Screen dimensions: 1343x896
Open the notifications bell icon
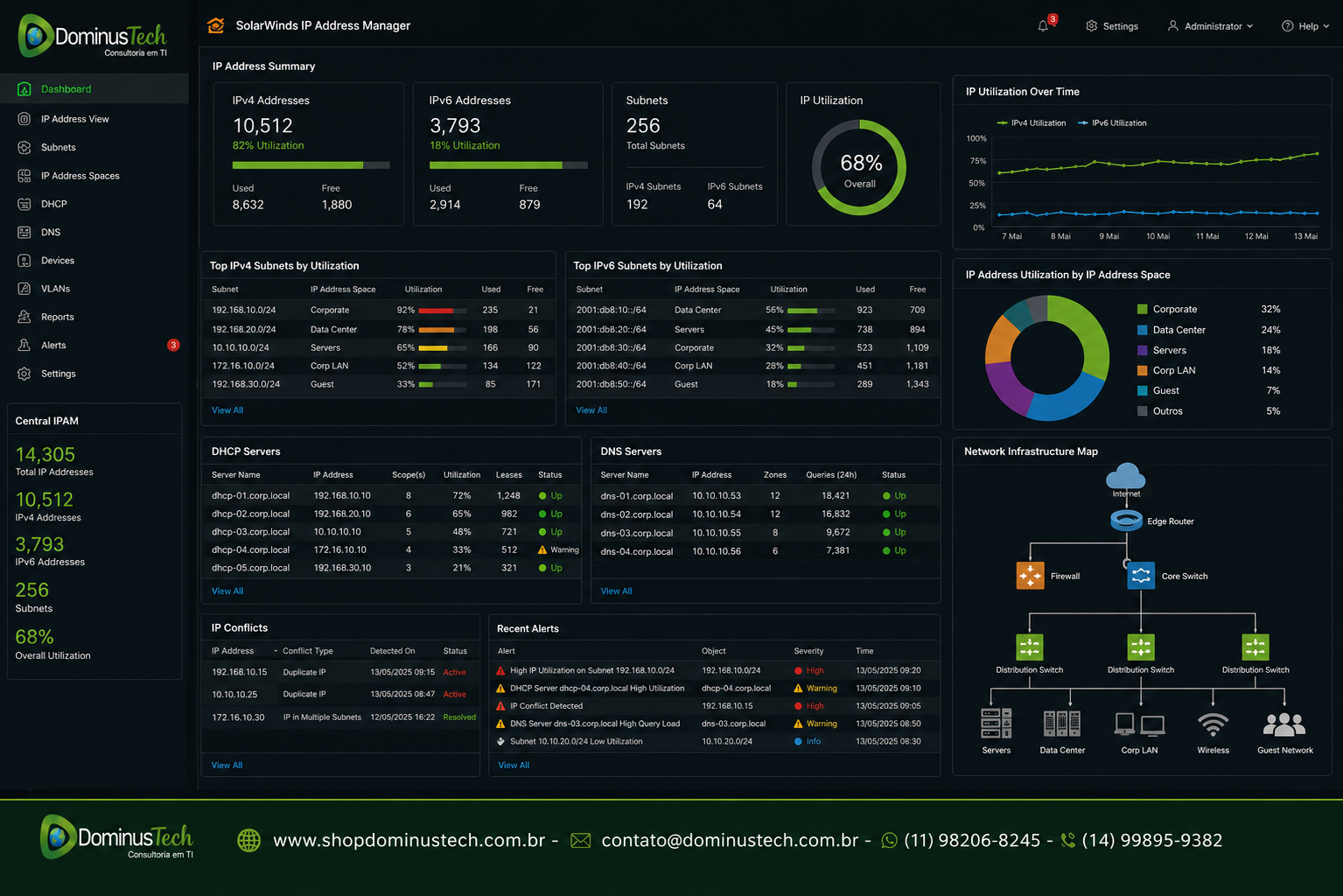click(x=1043, y=26)
